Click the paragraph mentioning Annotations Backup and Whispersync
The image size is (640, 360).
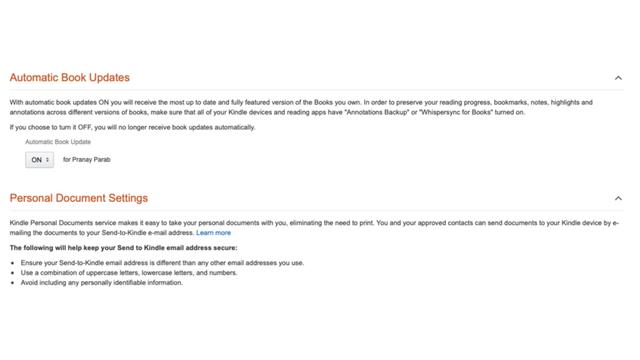[301, 107]
